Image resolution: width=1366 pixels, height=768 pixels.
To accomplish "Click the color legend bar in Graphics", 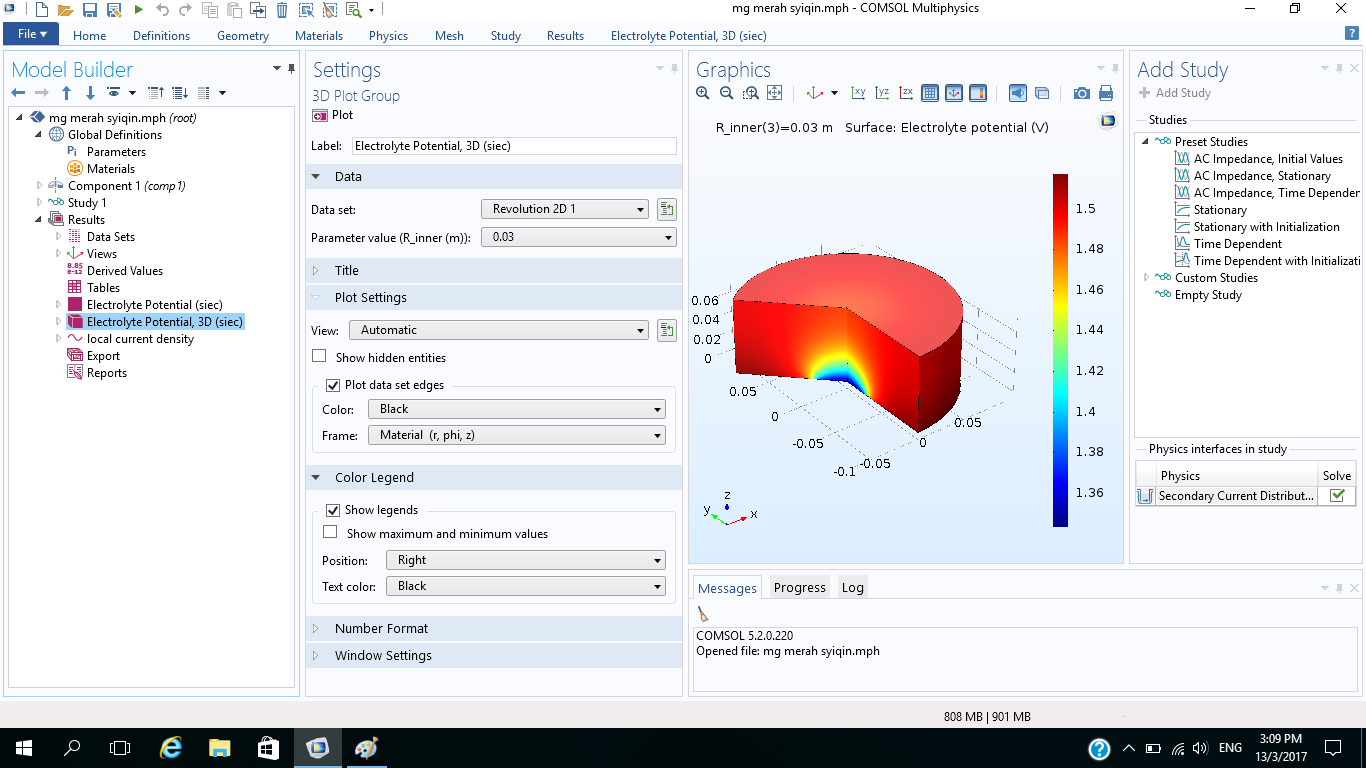I will pos(1060,350).
